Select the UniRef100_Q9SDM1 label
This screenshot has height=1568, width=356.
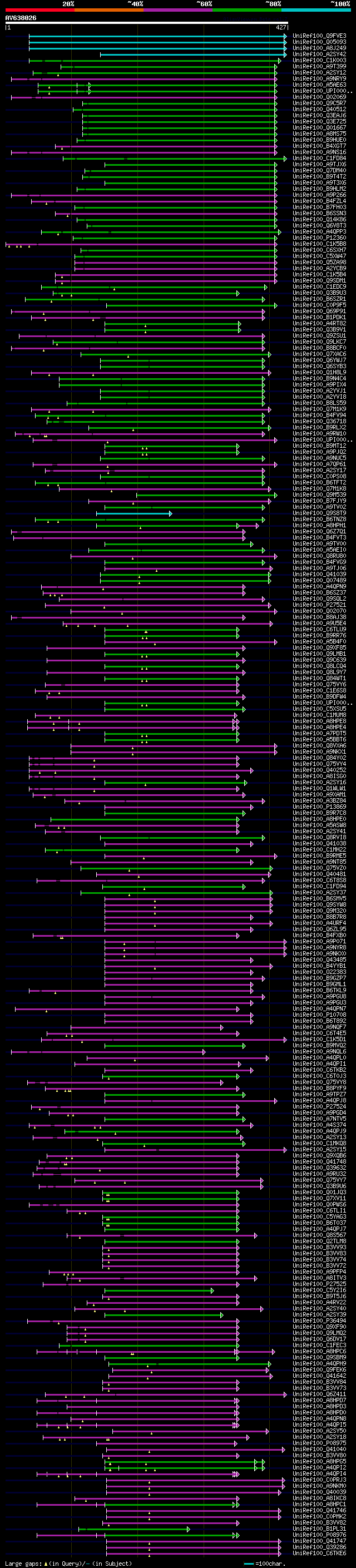[319, 280]
